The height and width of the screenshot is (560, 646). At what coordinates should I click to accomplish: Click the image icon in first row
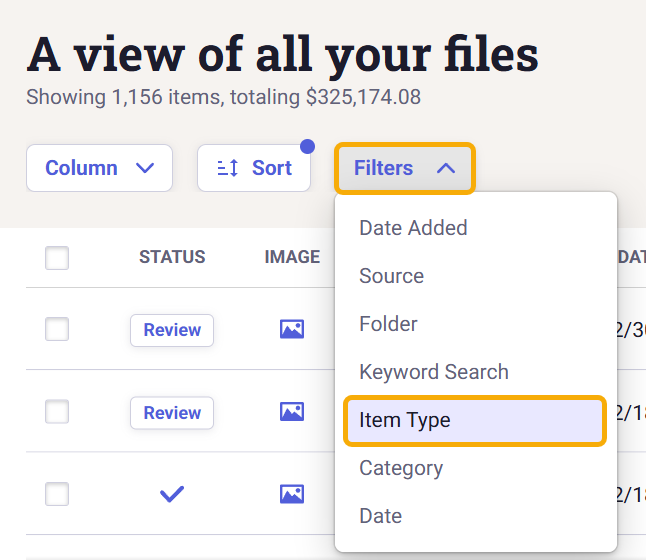(x=292, y=329)
